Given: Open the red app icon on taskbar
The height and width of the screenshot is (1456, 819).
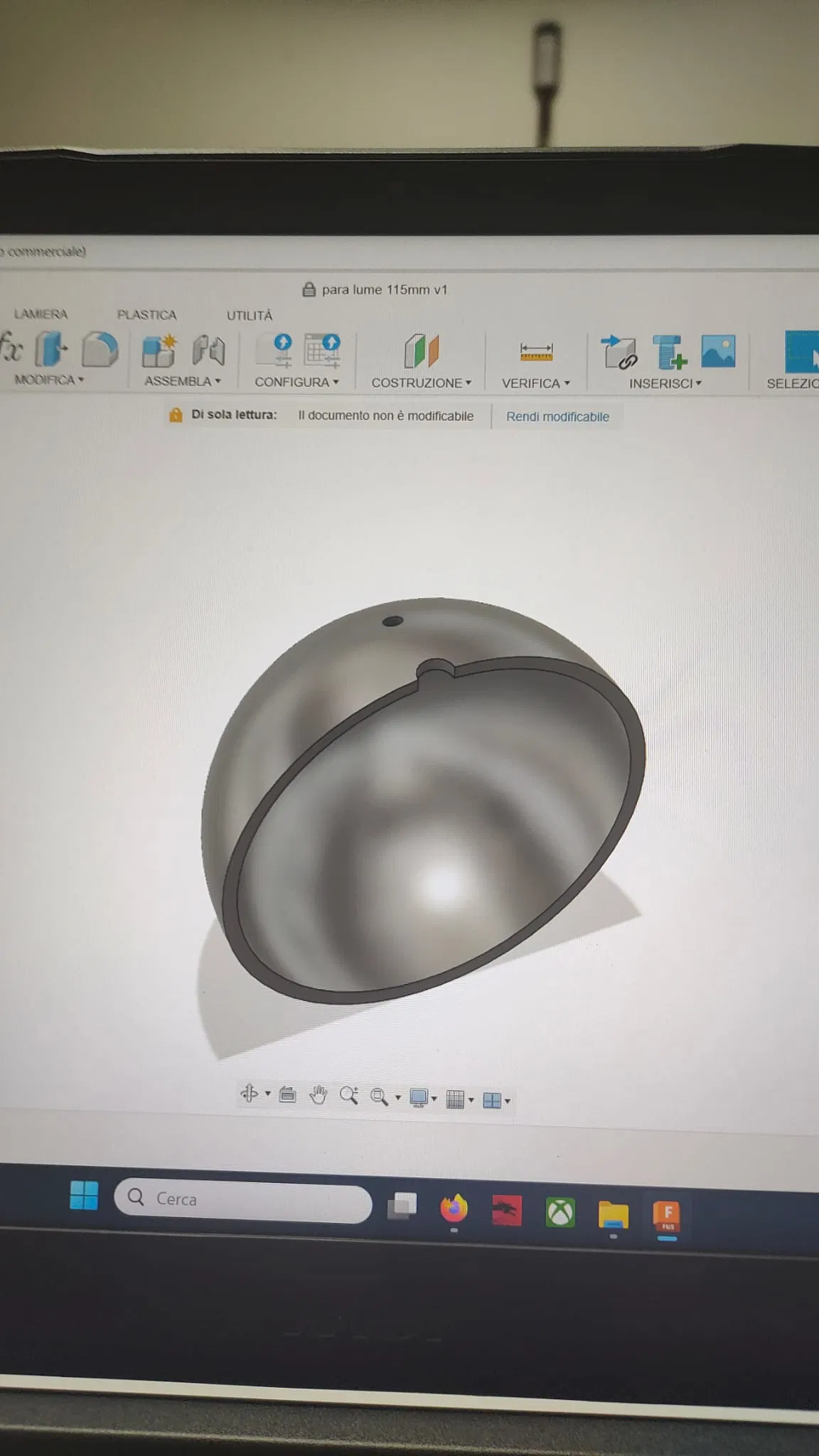Looking at the screenshot, I should (507, 1210).
